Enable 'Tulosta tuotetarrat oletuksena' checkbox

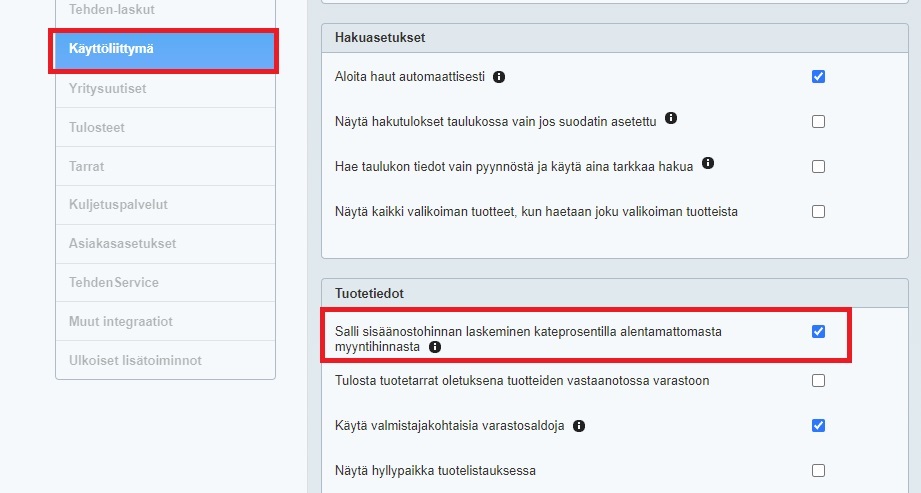tap(818, 381)
